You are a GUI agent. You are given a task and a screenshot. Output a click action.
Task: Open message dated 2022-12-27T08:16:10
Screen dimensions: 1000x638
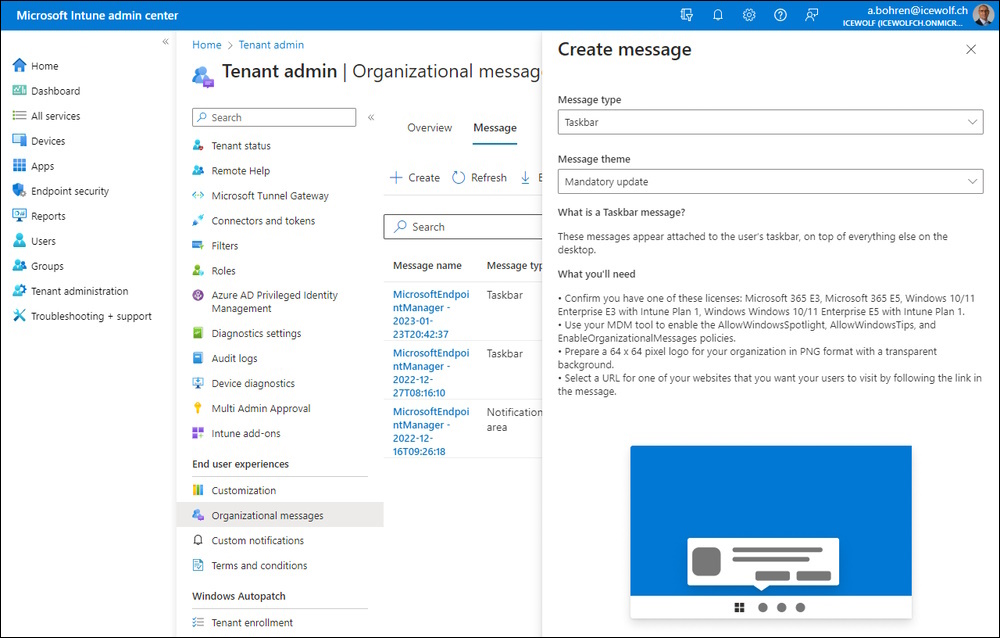[431, 373]
